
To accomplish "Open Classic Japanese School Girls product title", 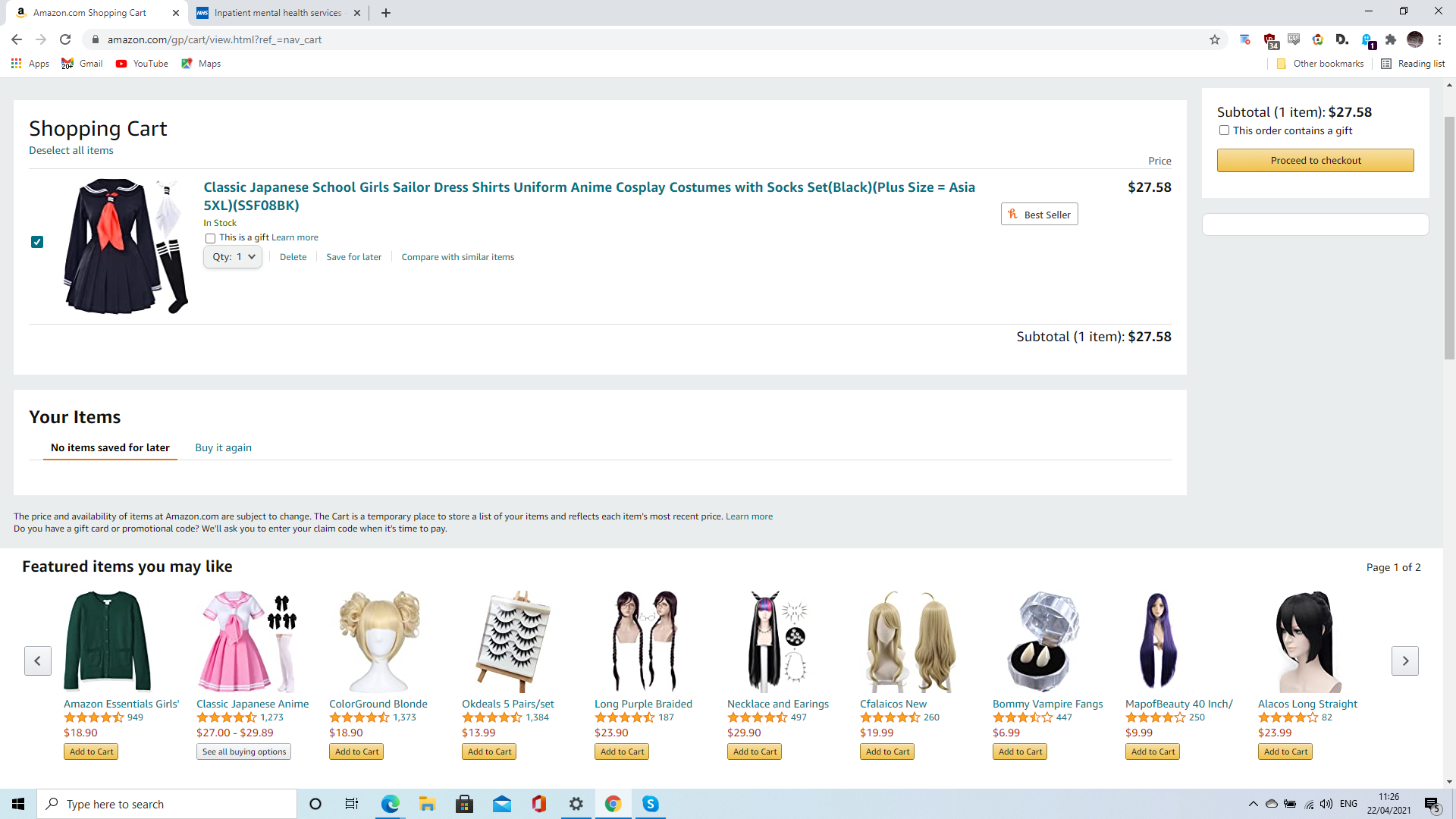I will point(589,196).
